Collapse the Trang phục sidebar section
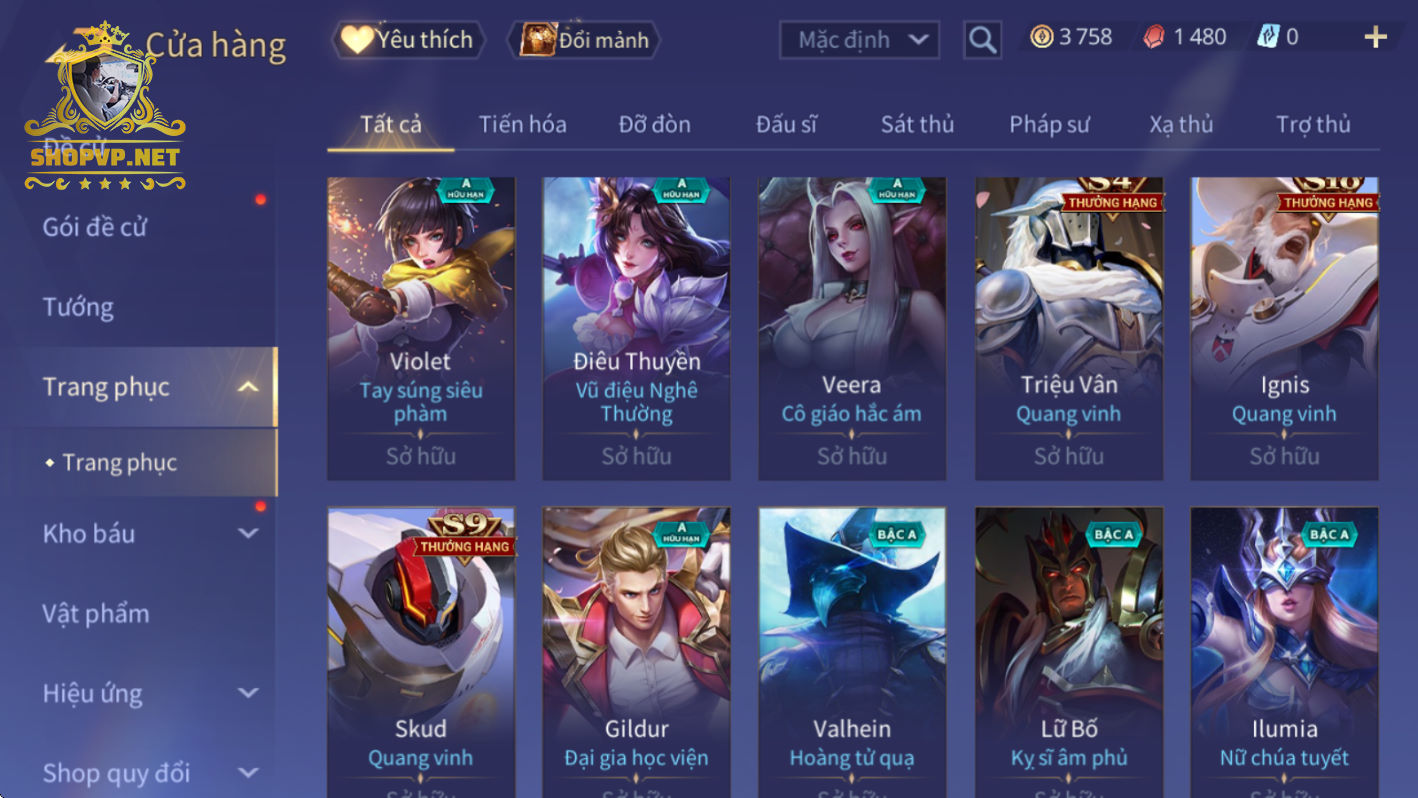 (x=249, y=387)
